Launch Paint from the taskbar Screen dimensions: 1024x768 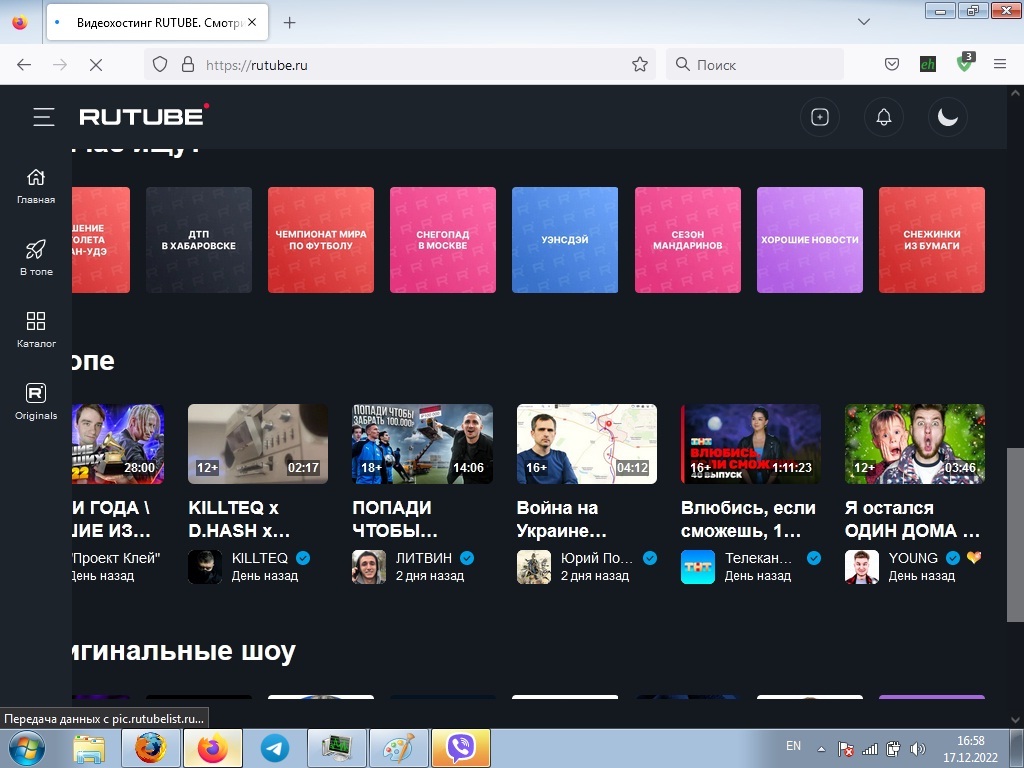398,747
